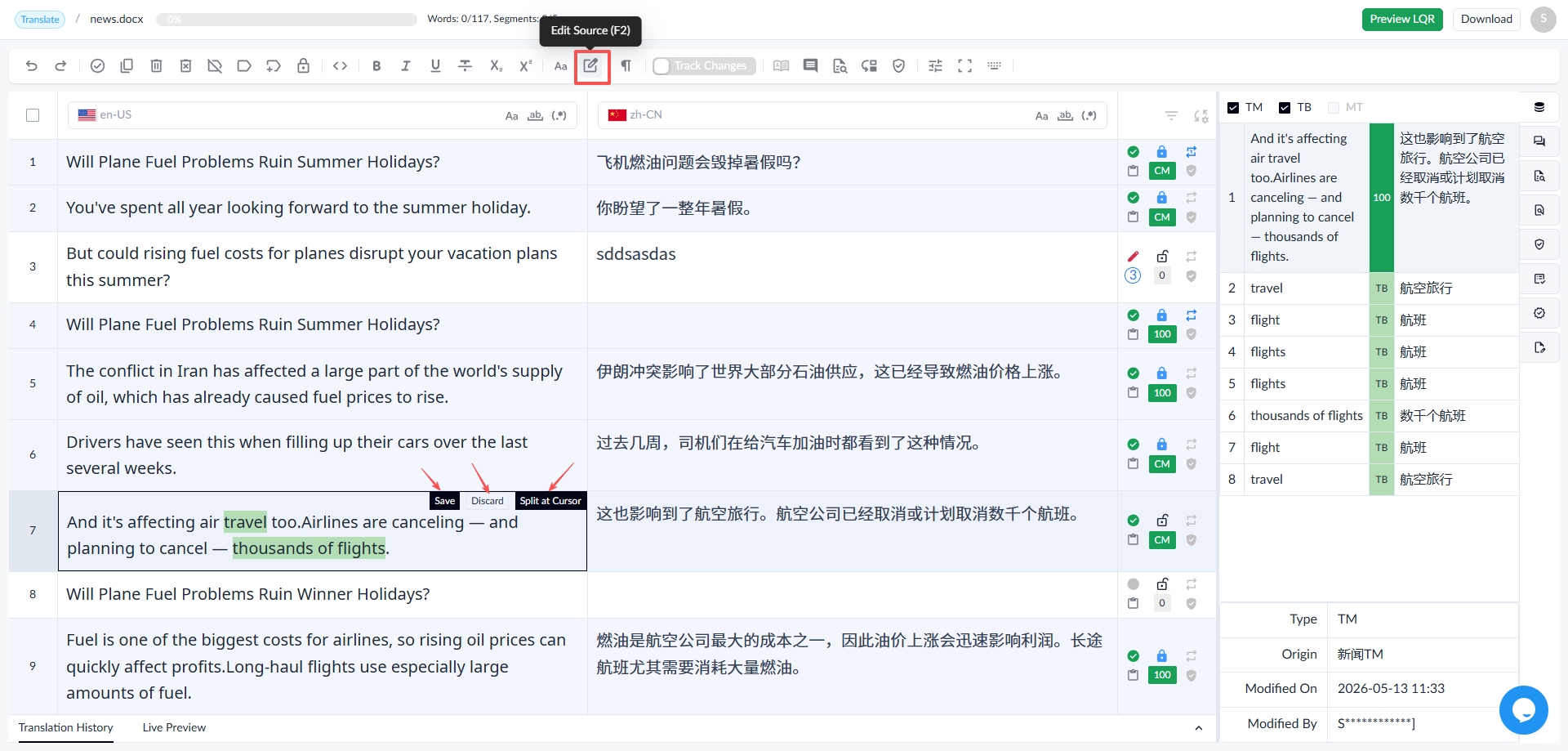Select TB result 'thousands of flights'
Screen dimensions: 1568x751
coord(1307,416)
